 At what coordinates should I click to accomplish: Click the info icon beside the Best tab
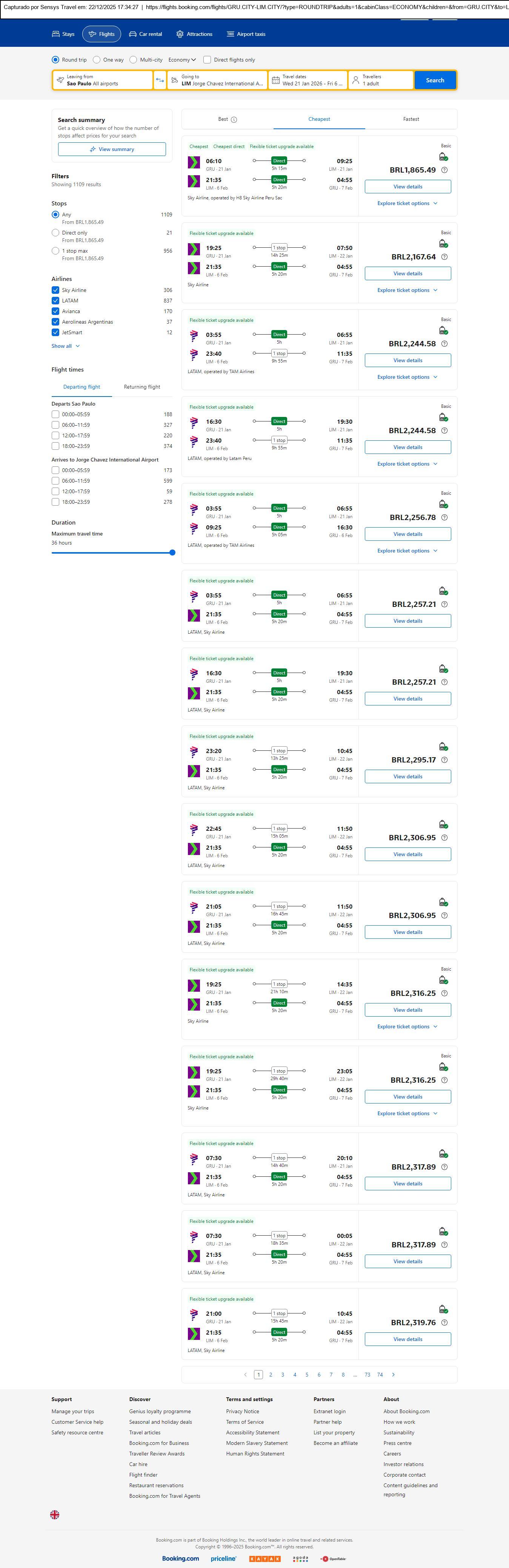[x=234, y=120]
